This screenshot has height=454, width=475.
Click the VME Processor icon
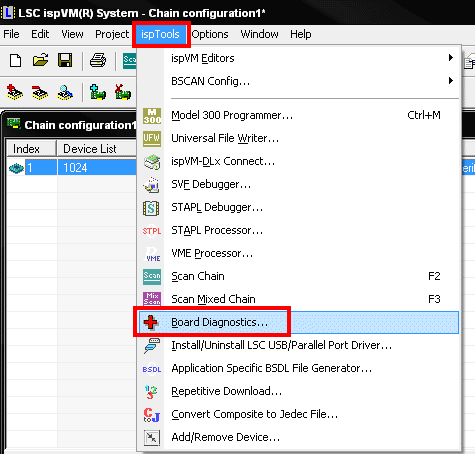pos(152,254)
